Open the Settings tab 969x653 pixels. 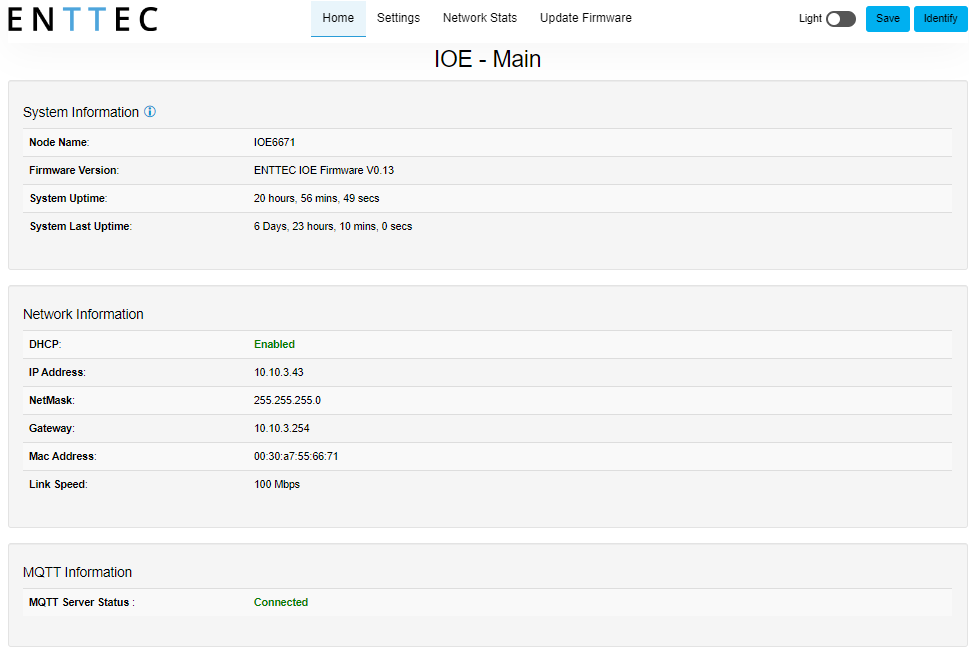click(x=399, y=19)
